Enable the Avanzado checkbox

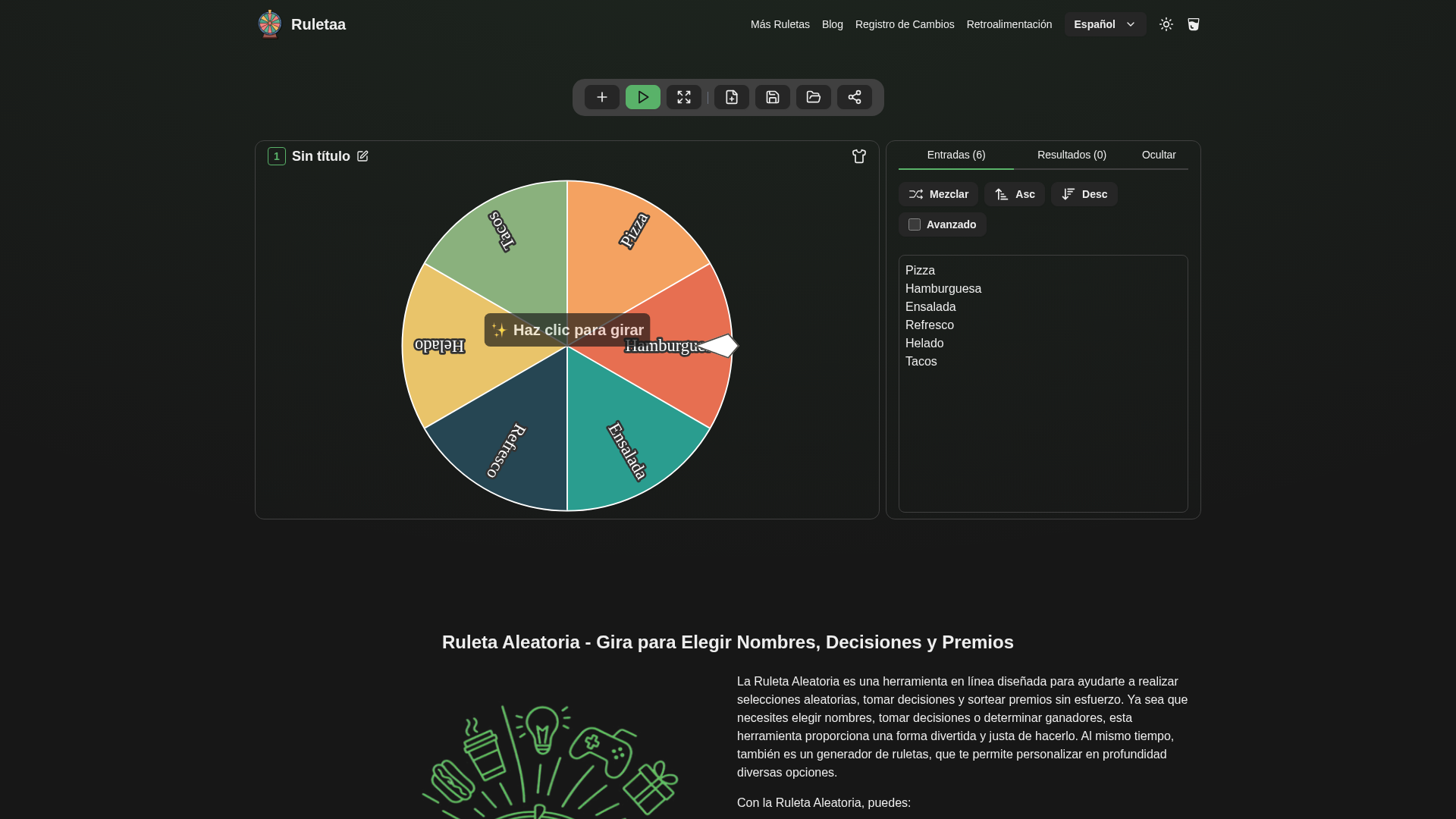click(915, 224)
